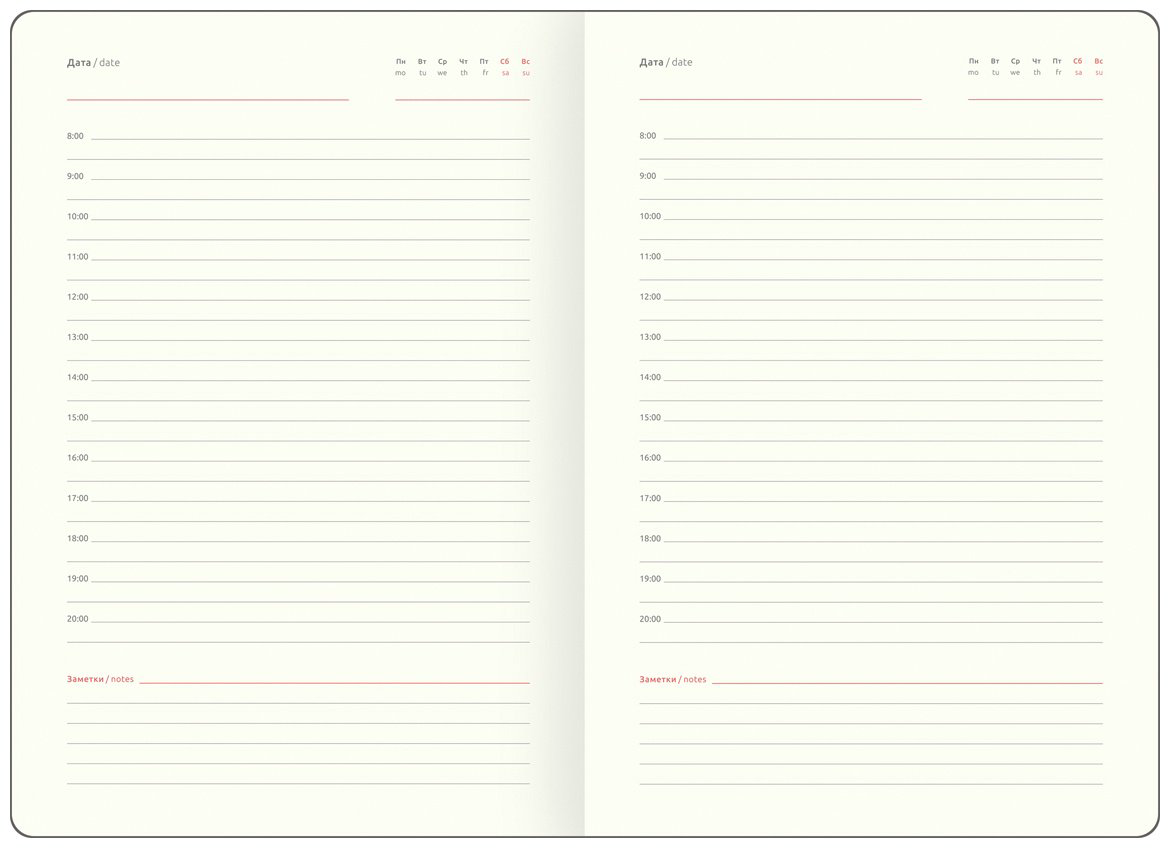Image resolution: width=1170 pixels, height=848 pixels.
Task: Select the "20:00" time label on the left page
Action: tap(78, 620)
